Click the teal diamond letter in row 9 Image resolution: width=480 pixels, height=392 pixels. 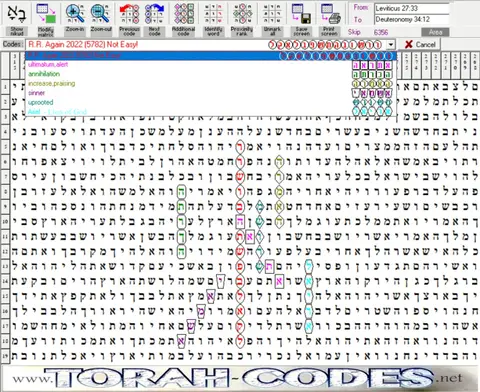(x=259, y=206)
